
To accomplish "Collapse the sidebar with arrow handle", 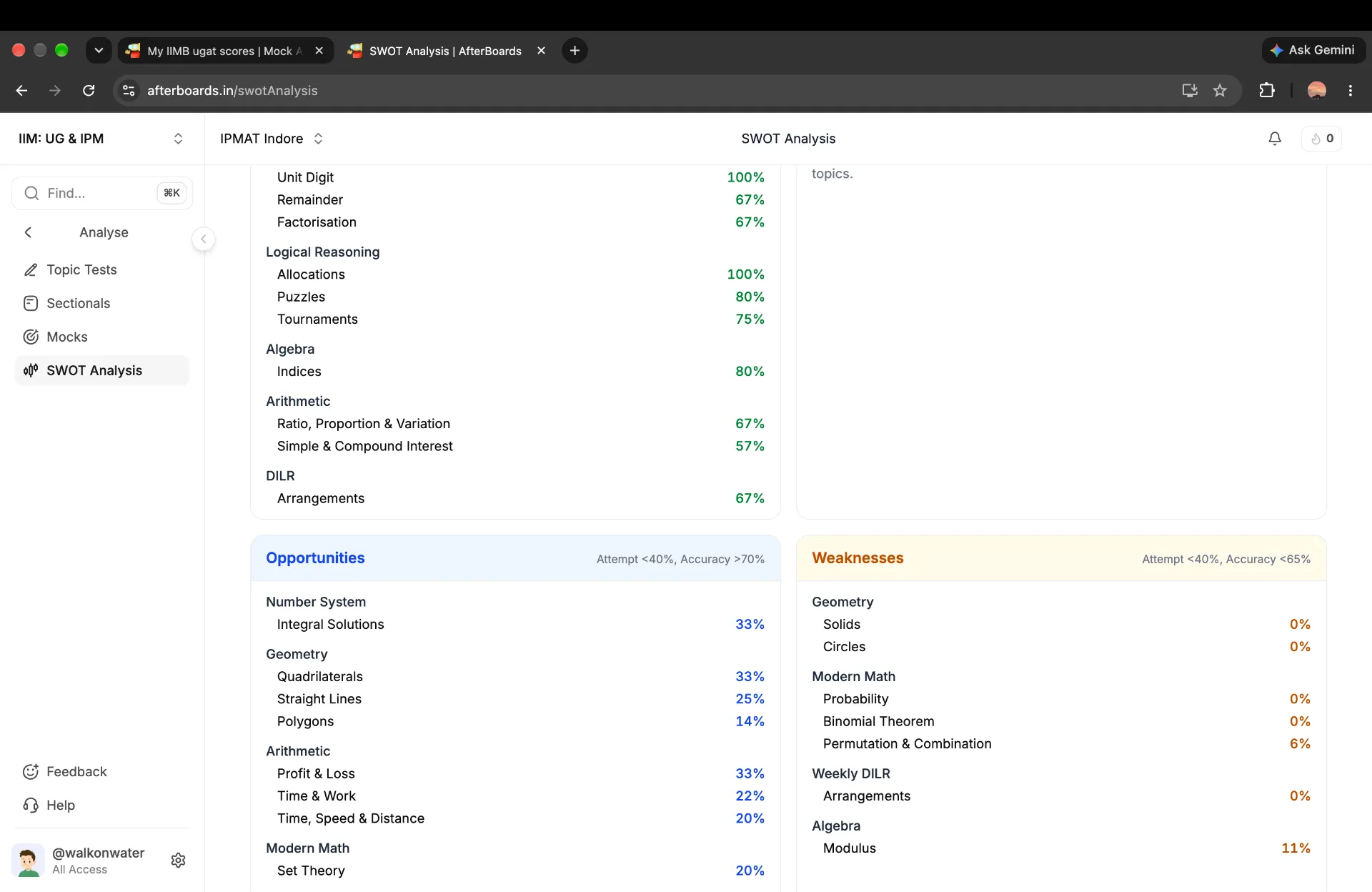I will (204, 239).
